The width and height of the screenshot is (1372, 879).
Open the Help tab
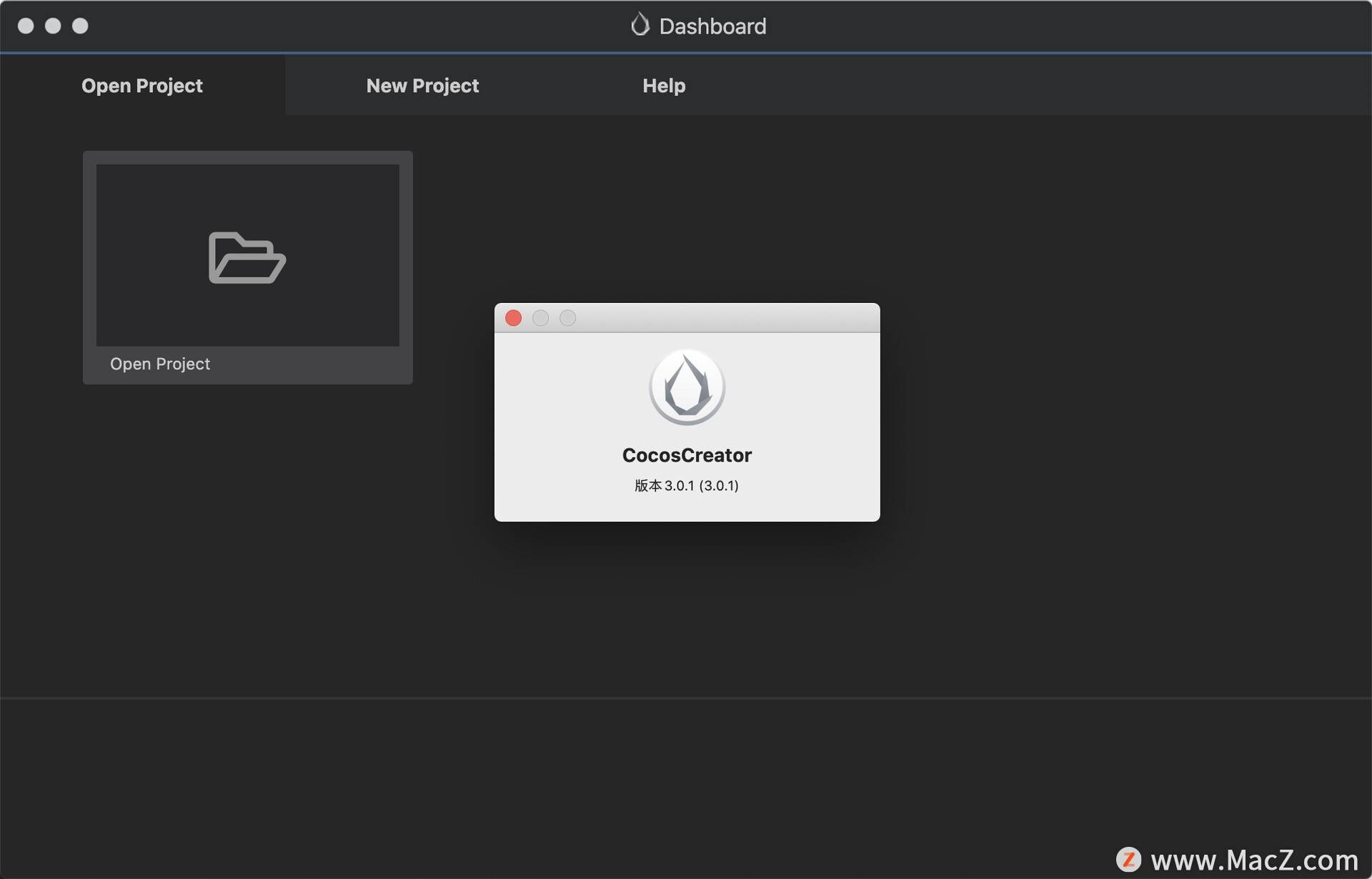click(x=664, y=86)
